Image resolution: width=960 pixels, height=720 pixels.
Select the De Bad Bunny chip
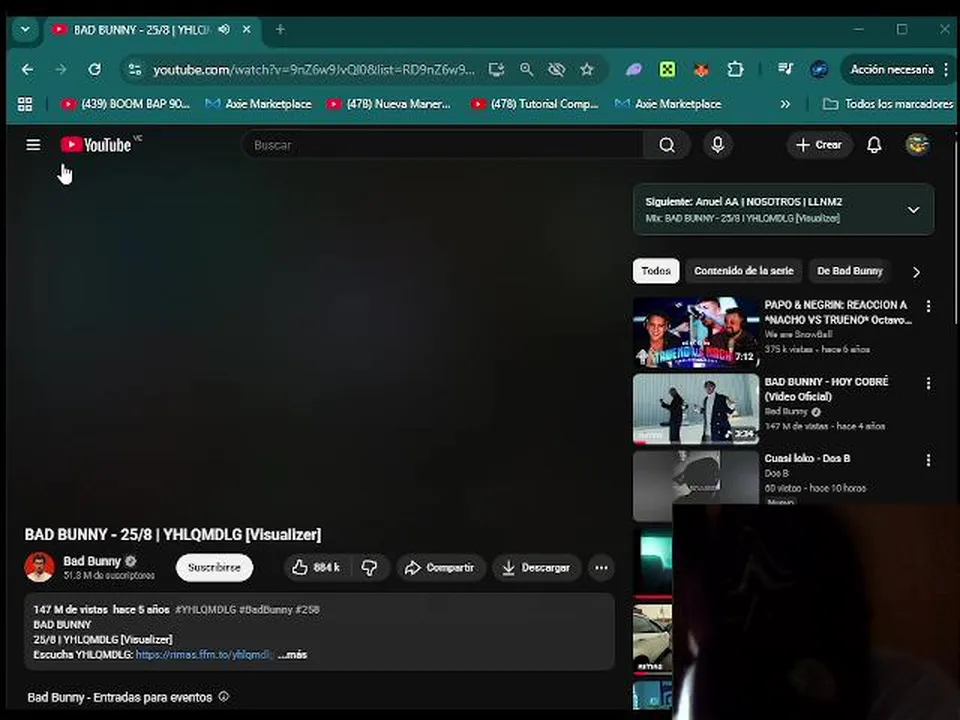point(849,271)
